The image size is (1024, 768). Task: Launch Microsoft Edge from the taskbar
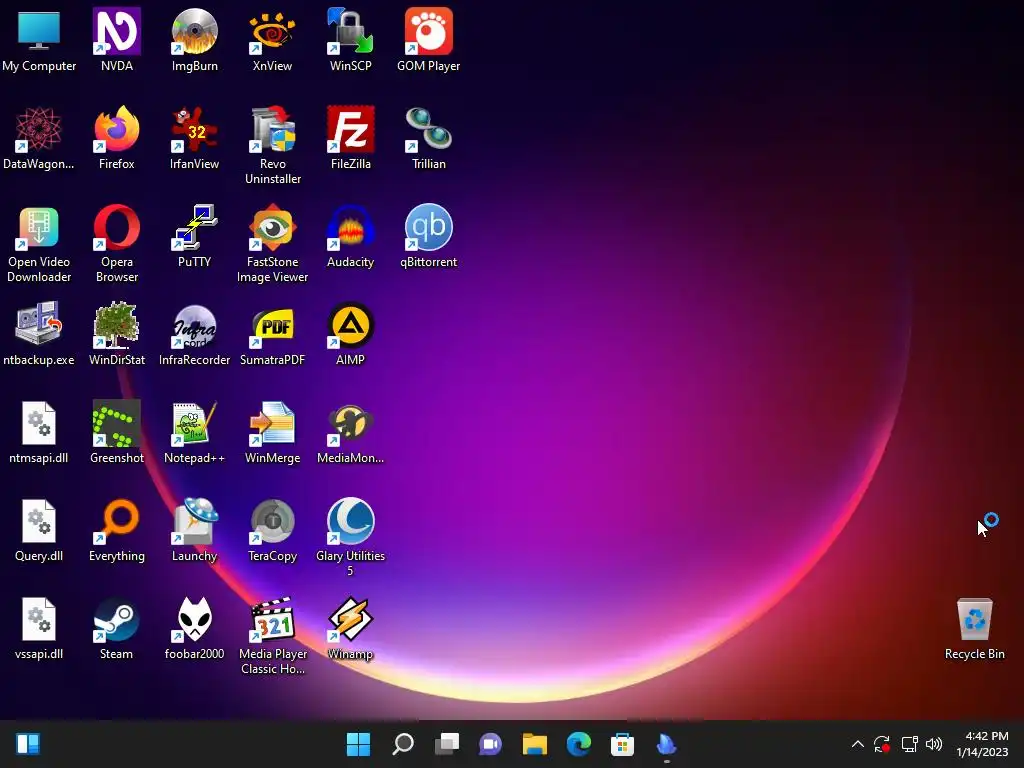tap(579, 744)
